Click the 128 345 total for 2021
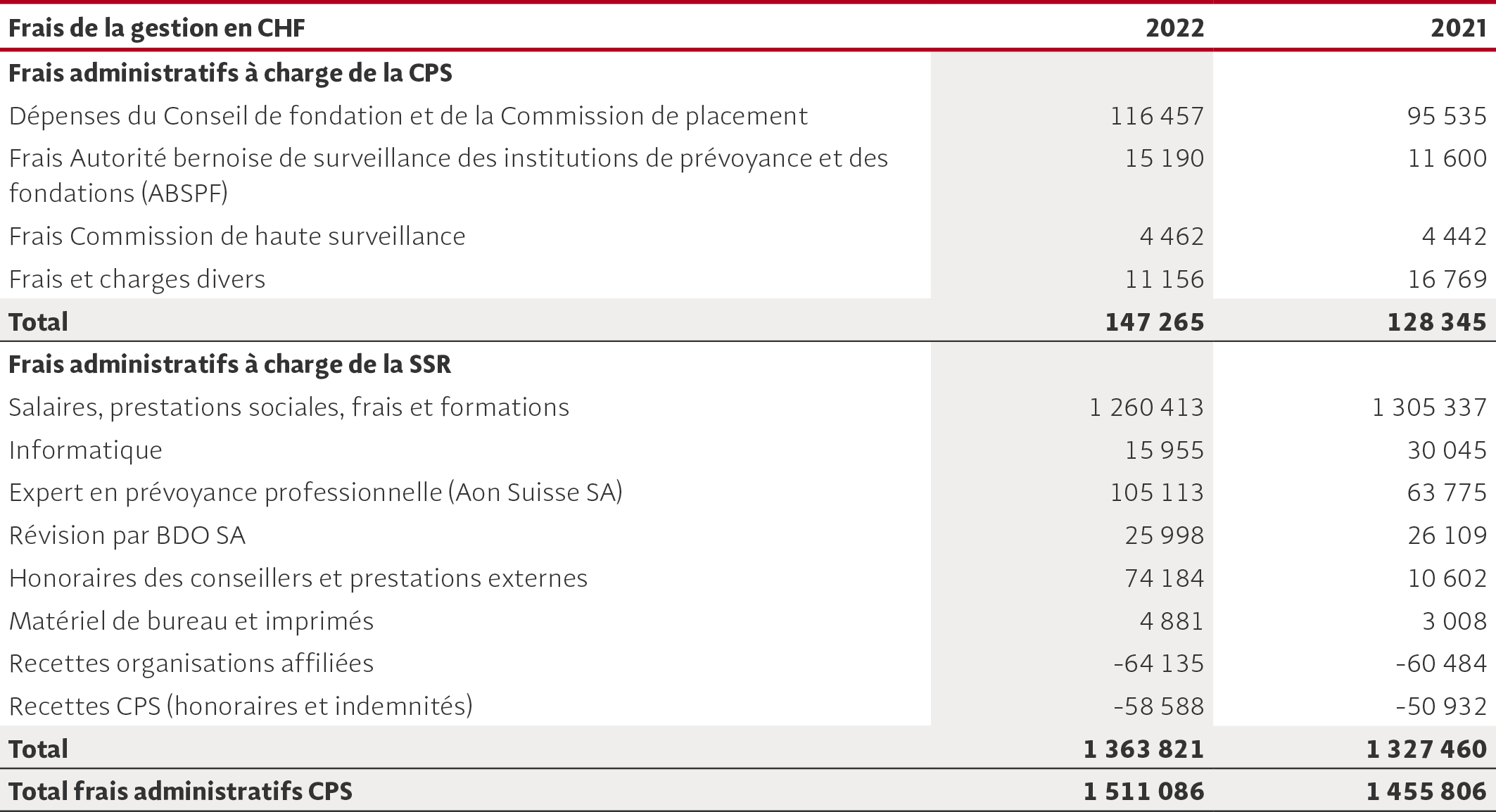1496x812 pixels. (x=1438, y=322)
